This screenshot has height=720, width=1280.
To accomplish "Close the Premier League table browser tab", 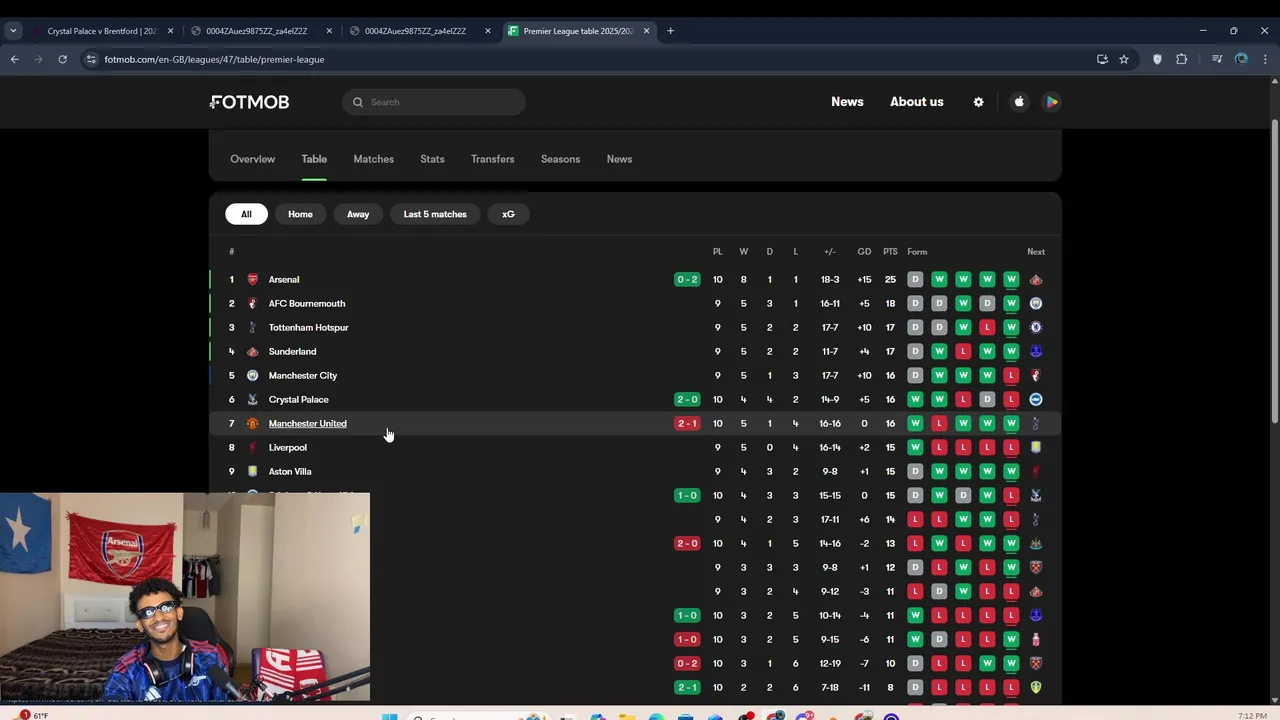I will pos(646,31).
